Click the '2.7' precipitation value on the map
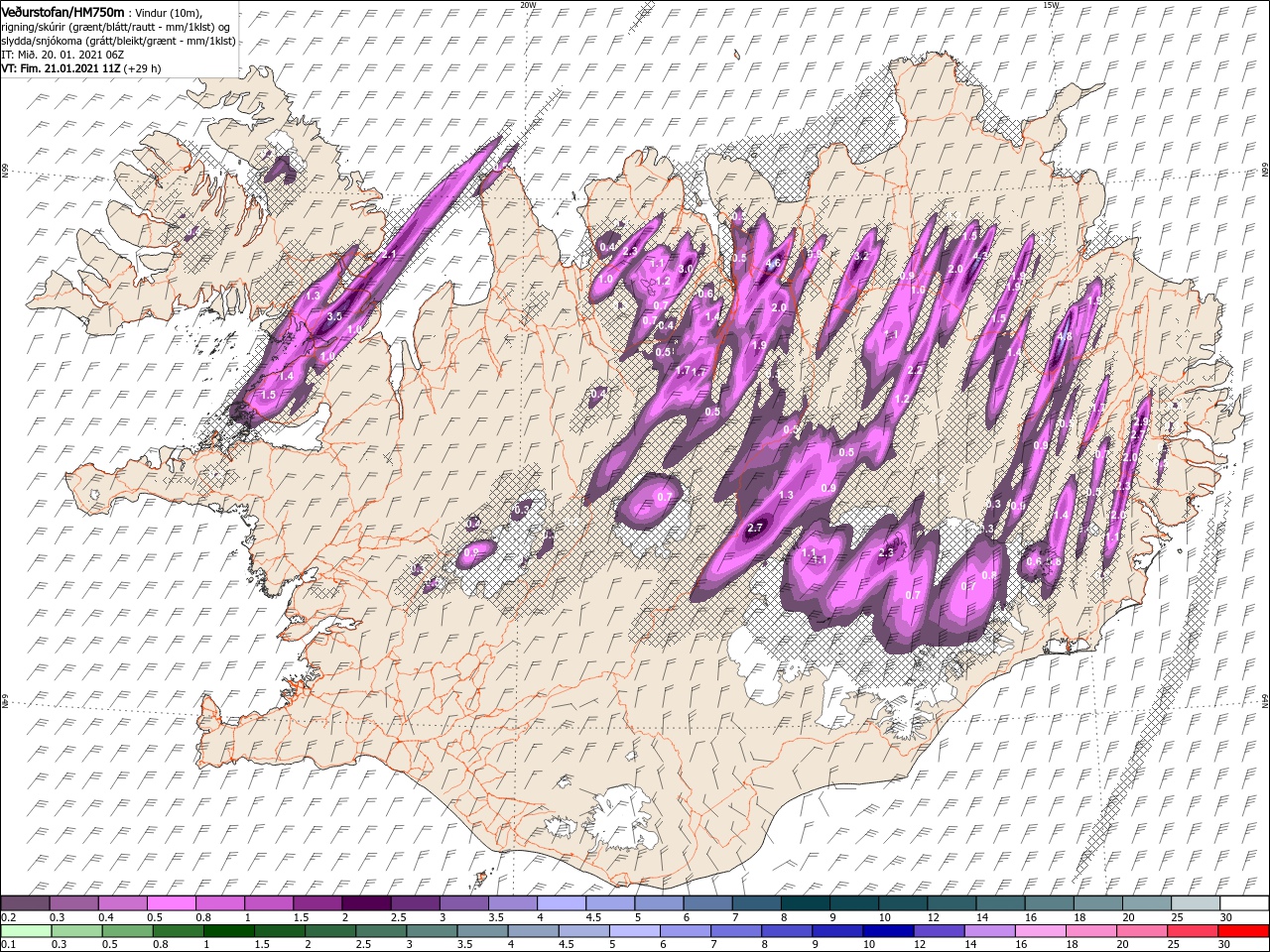This screenshot has width=1270, height=952. coord(754,528)
